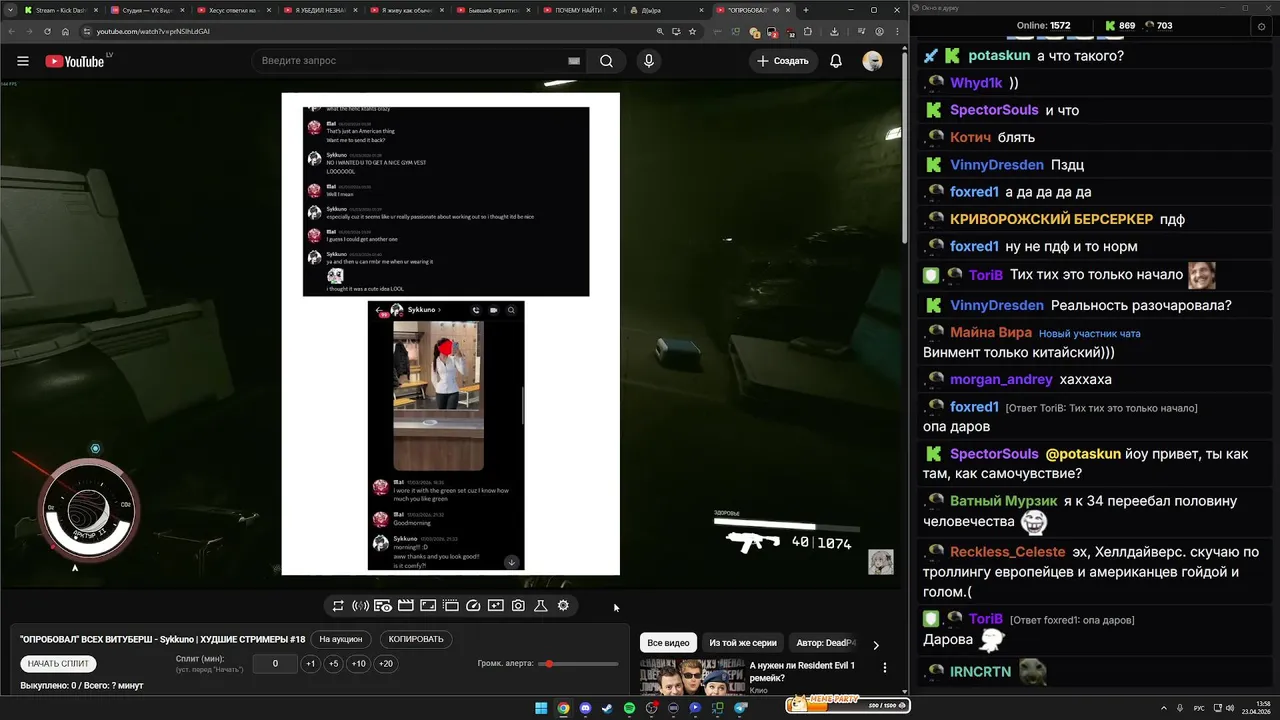The width and height of the screenshot is (1280, 720).
Task: Open the gear settings in player toolbar
Action: click(563, 606)
